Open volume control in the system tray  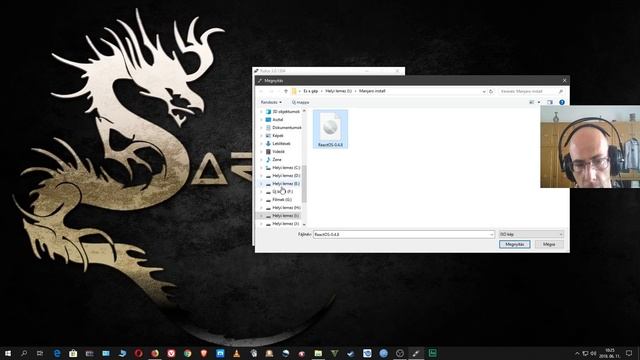[593, 353]
